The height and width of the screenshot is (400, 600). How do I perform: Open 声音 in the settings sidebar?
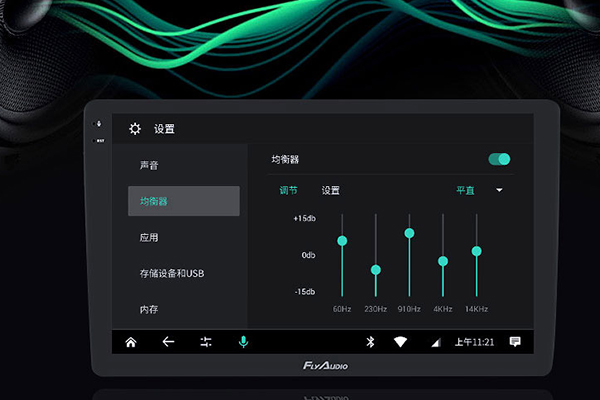tap(149, 165)
